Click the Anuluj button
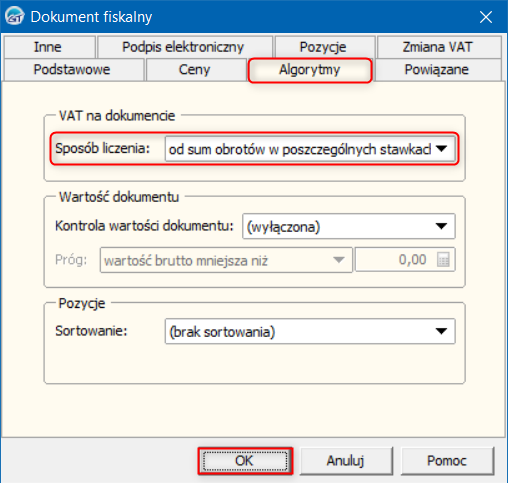 (x=346, y=461)
